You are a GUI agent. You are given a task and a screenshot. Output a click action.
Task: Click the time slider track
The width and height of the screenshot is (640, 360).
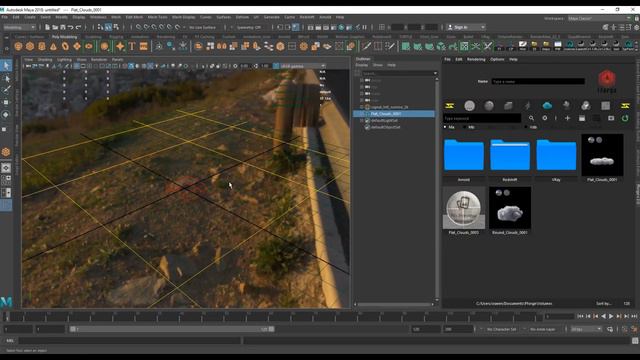coord(273,316)
